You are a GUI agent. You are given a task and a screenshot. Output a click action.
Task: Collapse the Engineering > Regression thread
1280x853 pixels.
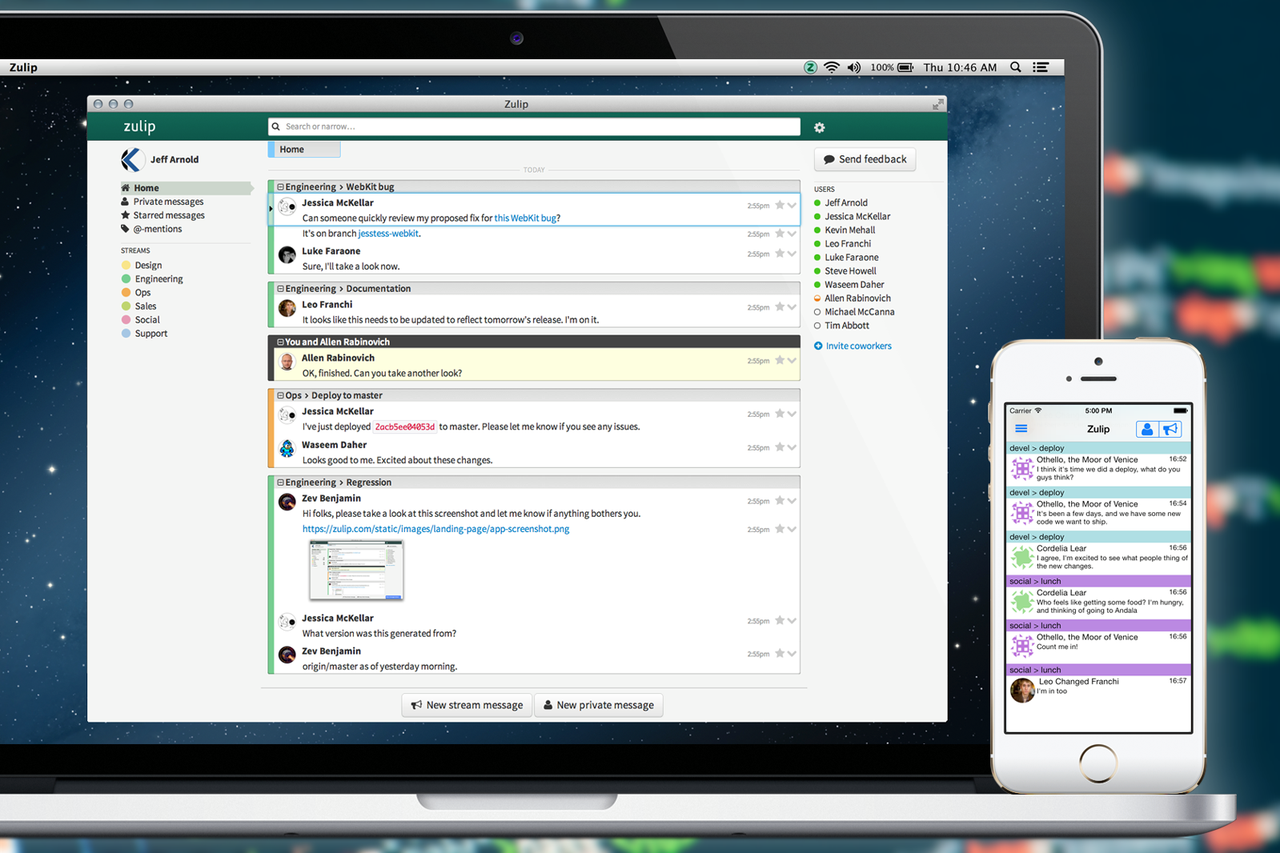pyautogui.click(x=280, y=482)
